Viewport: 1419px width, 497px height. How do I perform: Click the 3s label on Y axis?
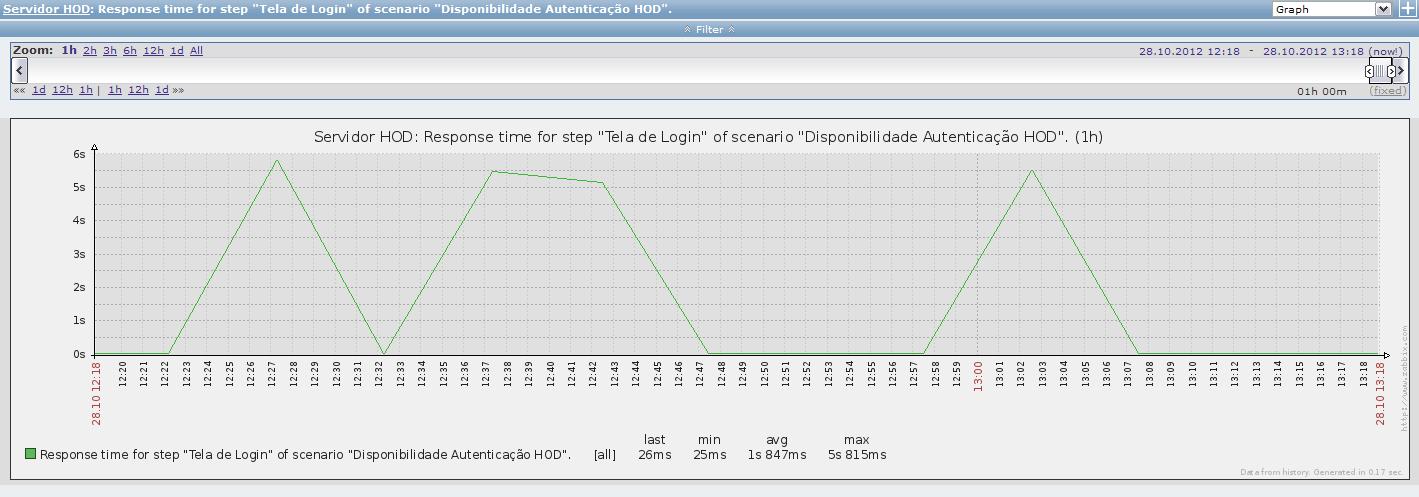(x=79, y=254)
